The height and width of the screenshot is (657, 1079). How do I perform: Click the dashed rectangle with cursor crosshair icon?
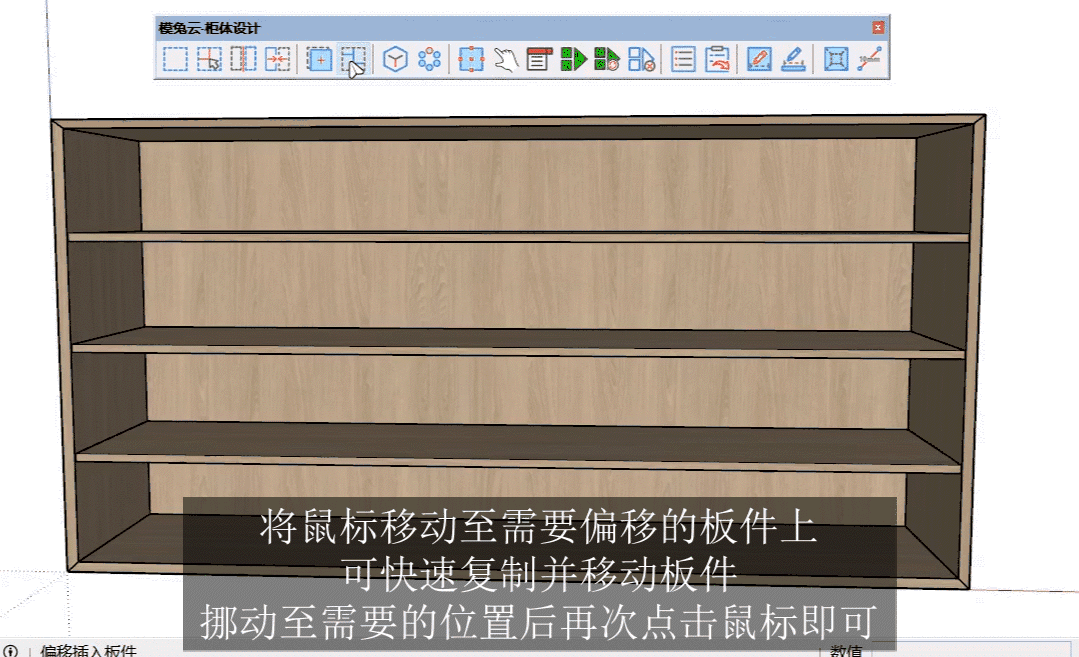click(209, 60)
